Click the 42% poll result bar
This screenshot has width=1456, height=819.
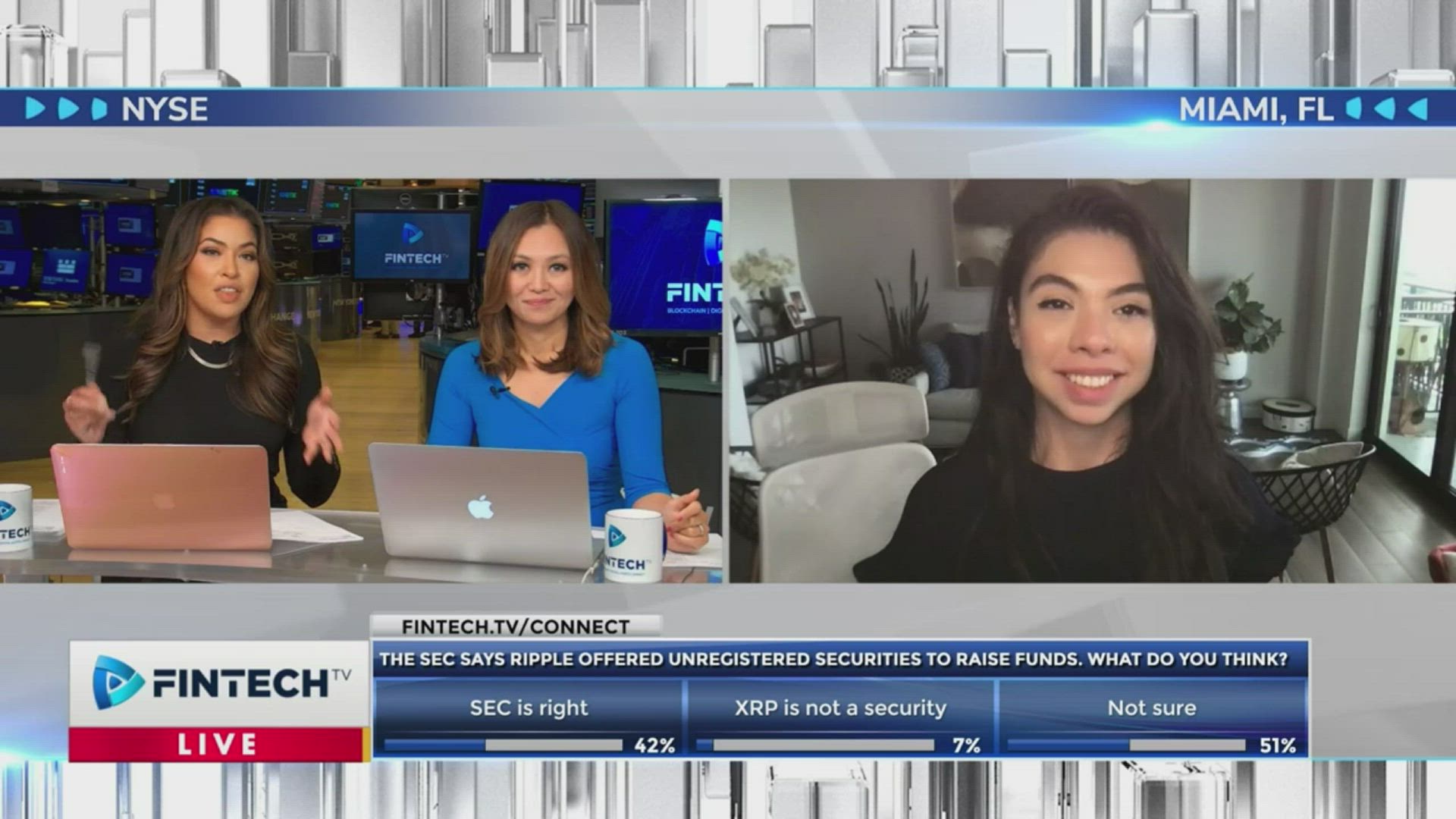pos(503,745)
